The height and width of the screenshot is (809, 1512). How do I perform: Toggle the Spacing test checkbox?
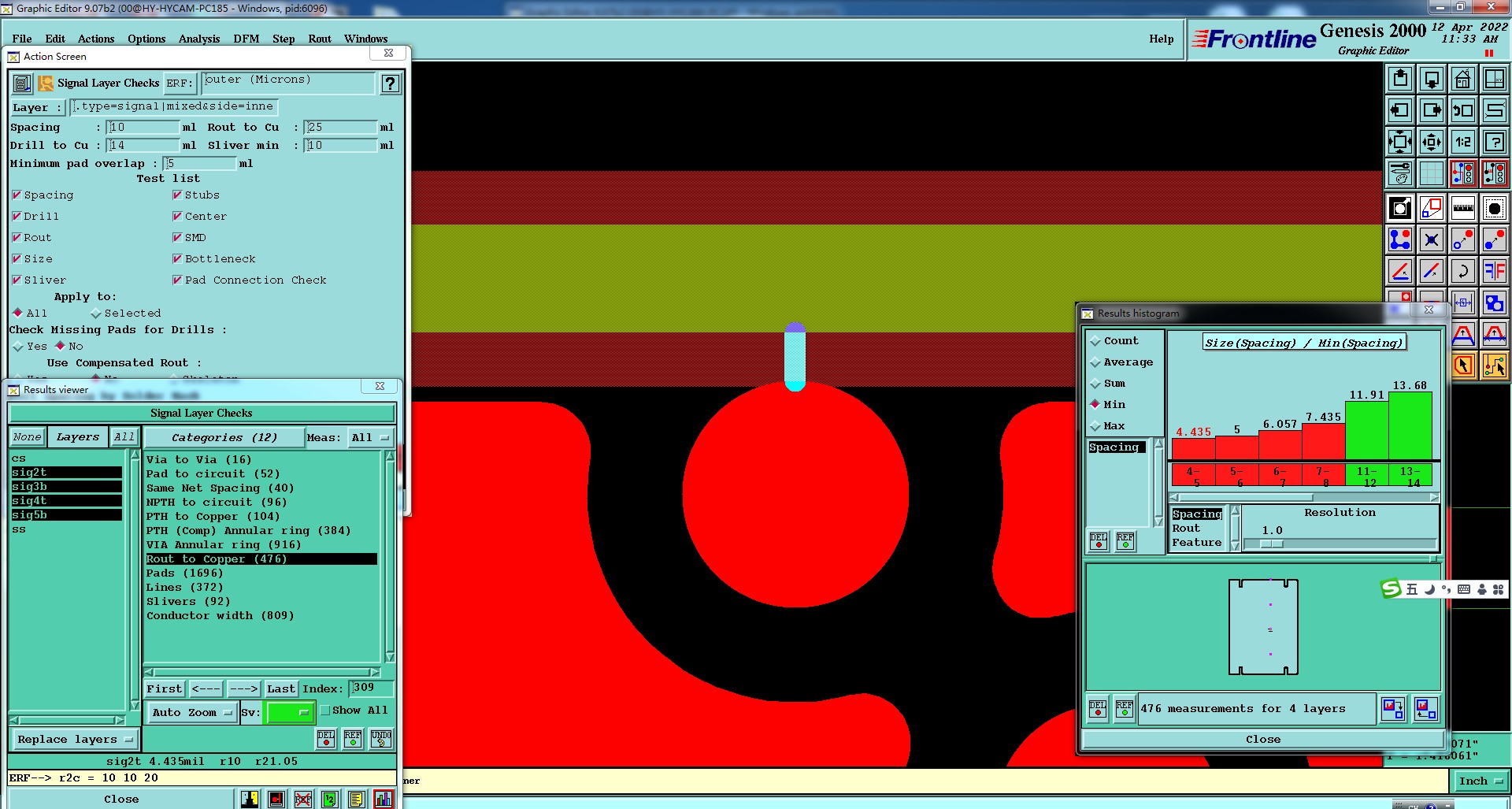pos(17,195)
